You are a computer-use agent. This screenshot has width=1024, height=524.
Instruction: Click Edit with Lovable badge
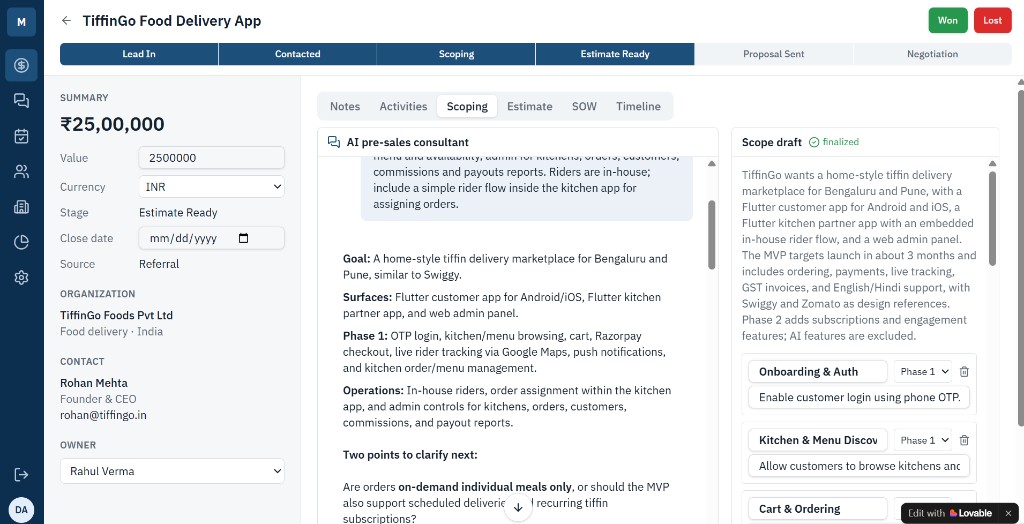point(950,514)
